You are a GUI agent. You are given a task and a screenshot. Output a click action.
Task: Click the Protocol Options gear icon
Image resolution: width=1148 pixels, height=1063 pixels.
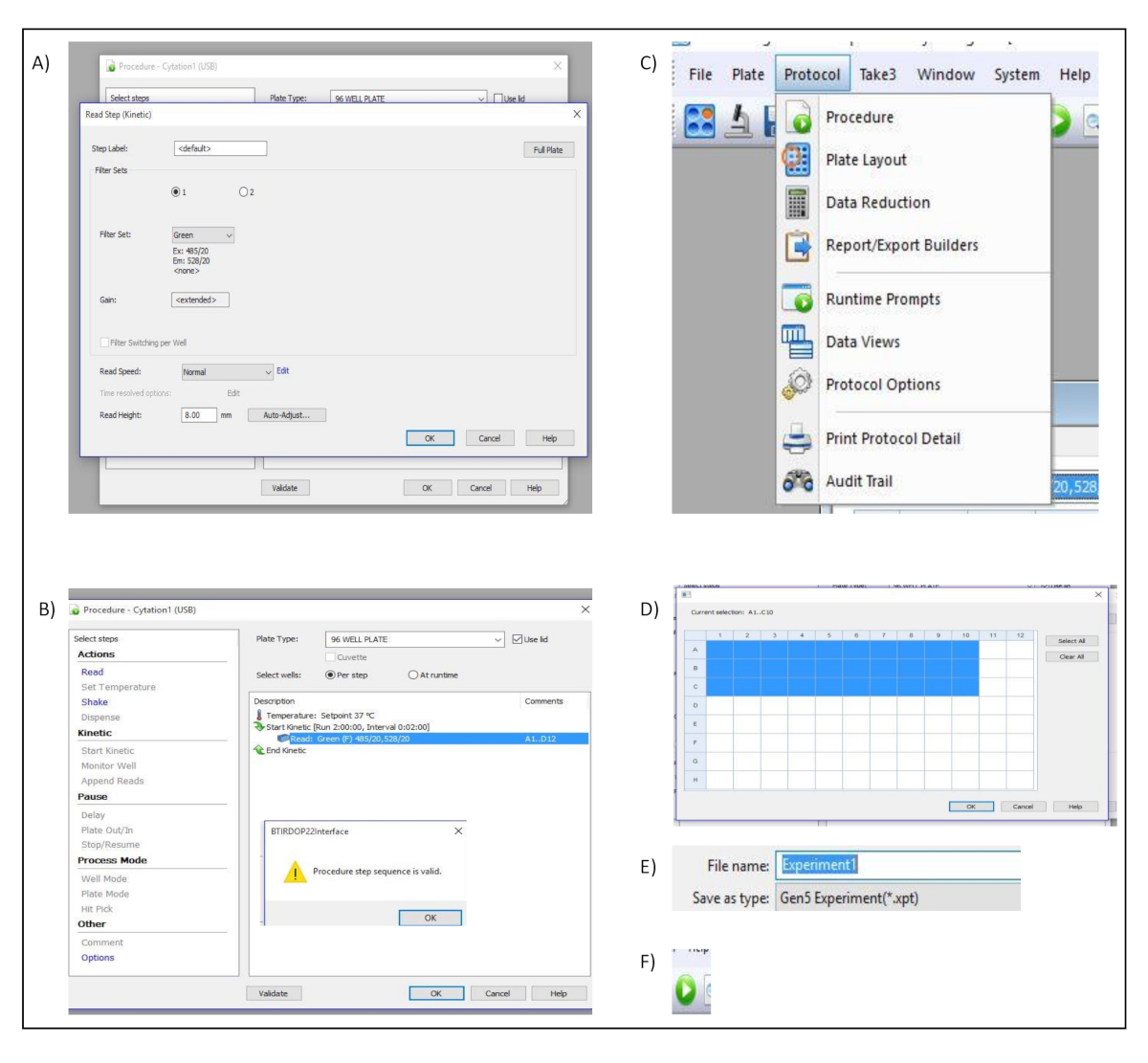tap(797, 384)
